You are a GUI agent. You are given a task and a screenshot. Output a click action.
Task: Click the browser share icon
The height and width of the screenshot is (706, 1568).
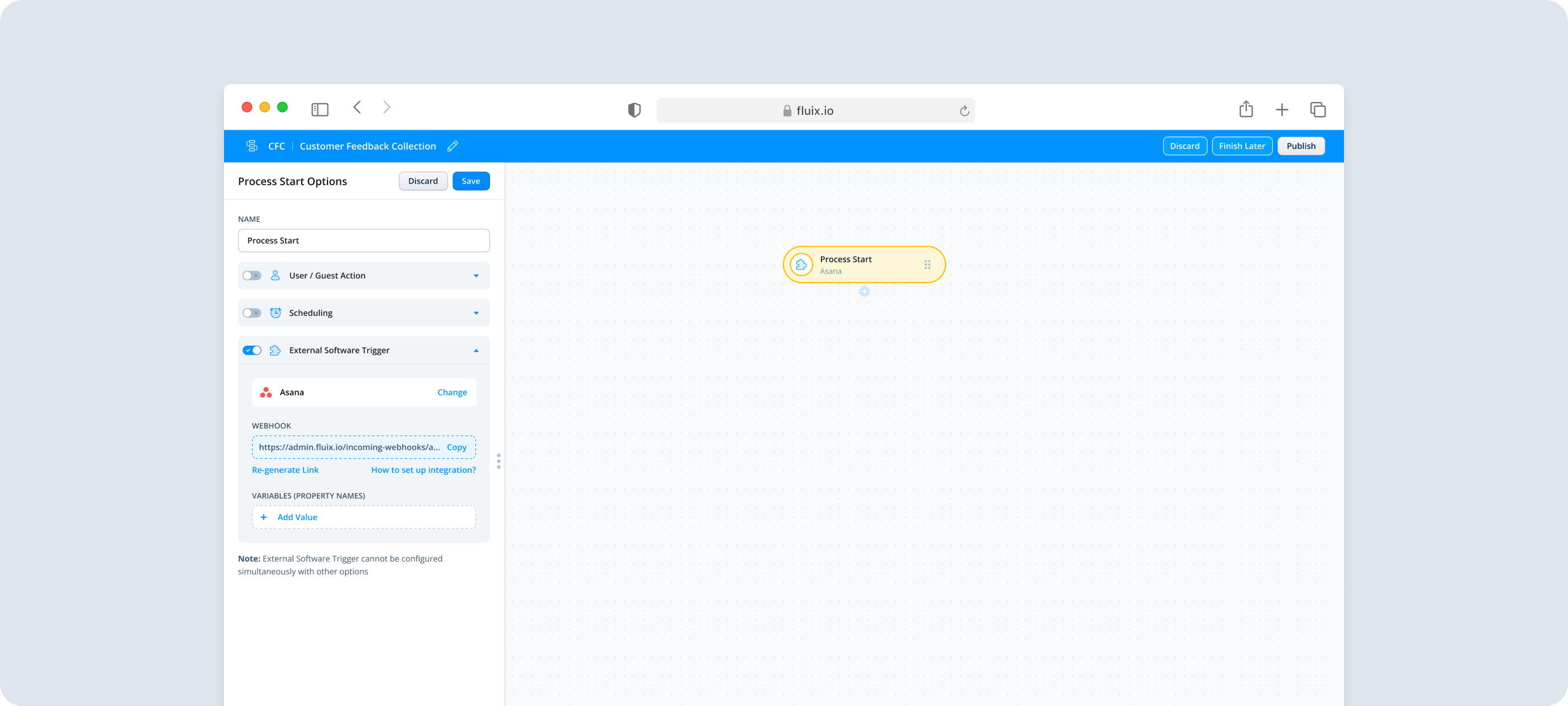pos(1245,110)
